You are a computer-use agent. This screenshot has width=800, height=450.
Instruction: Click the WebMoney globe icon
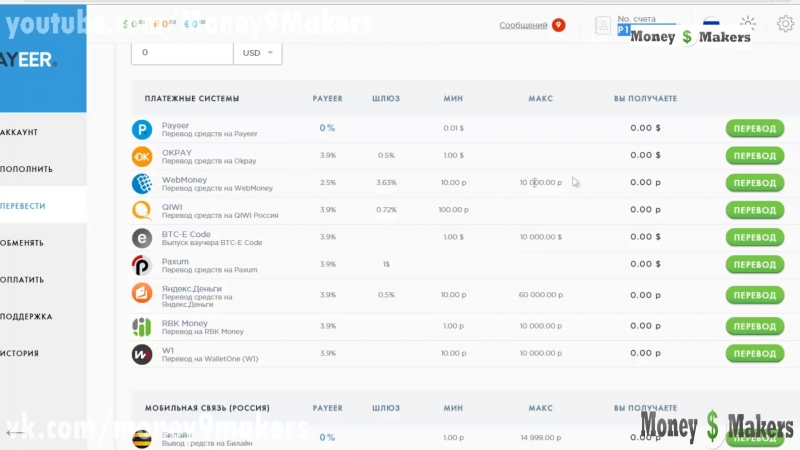[142, 183]
